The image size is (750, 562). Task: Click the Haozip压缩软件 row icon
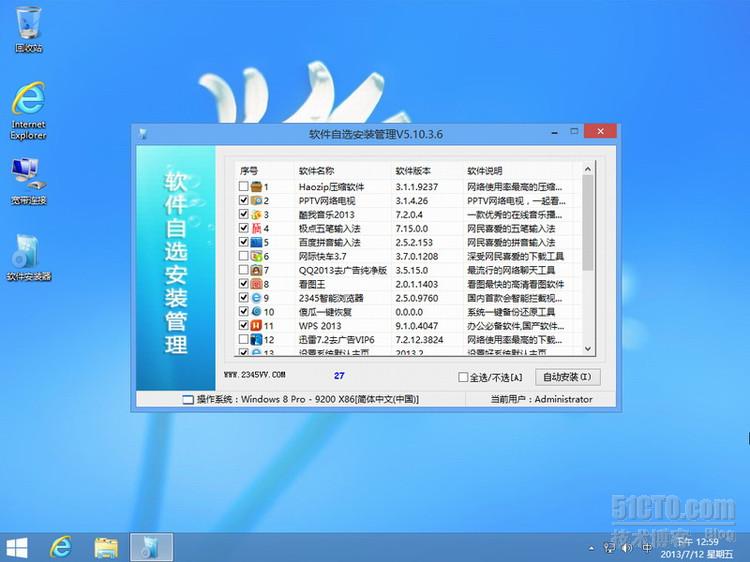256,187
